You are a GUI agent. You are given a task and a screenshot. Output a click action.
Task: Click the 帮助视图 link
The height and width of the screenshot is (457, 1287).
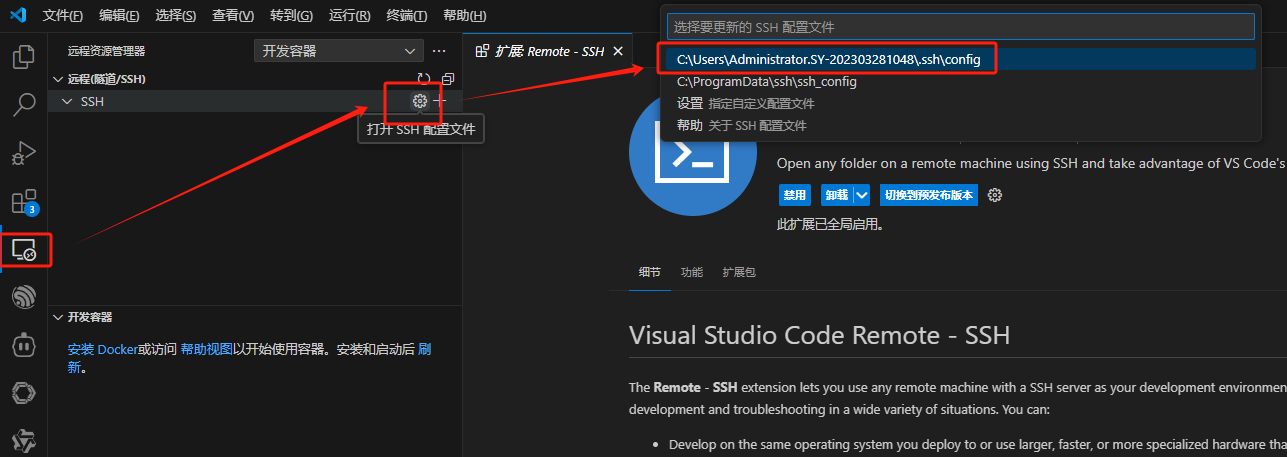pos(206,350)
